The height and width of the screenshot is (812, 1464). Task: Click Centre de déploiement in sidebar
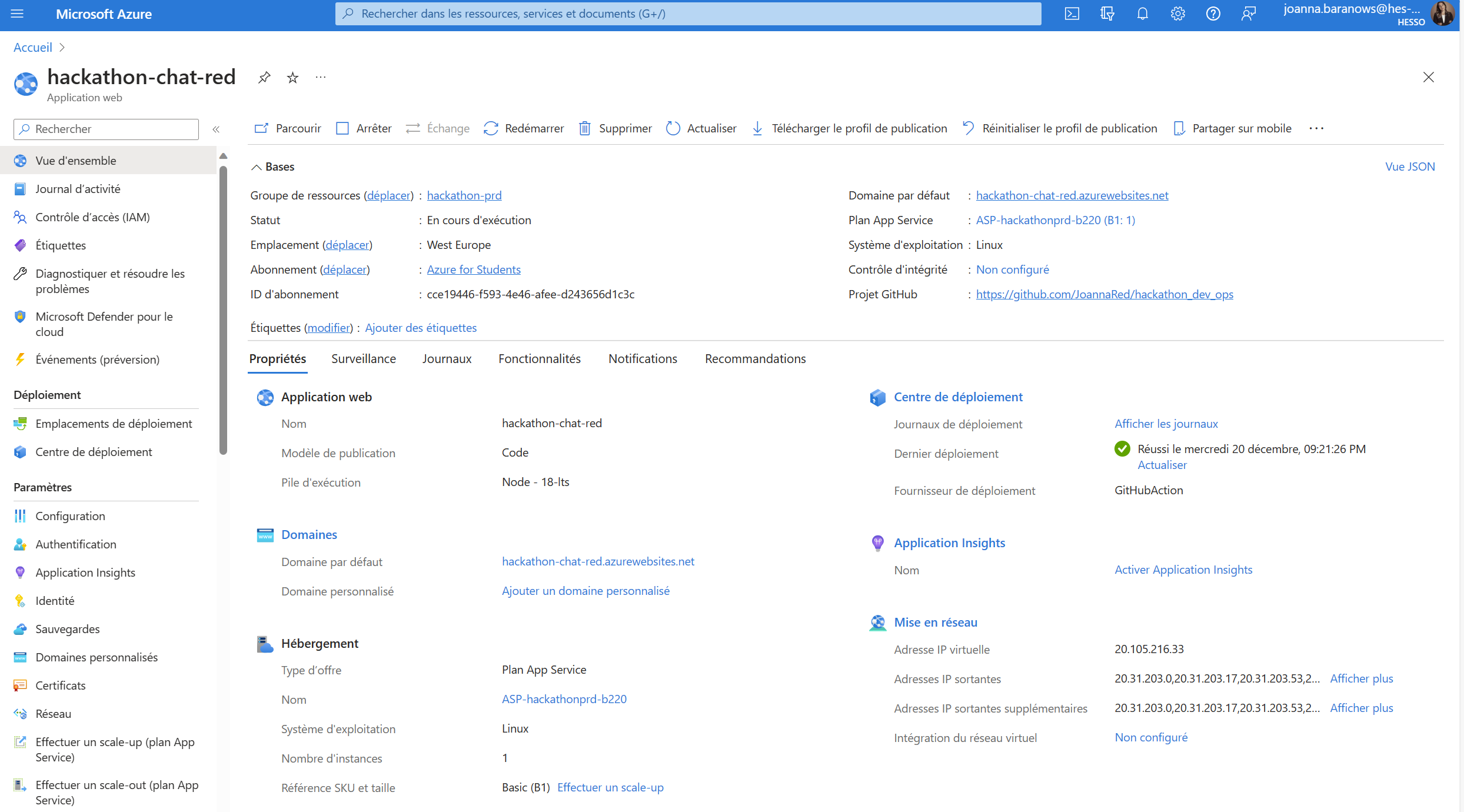click(93, 452)
